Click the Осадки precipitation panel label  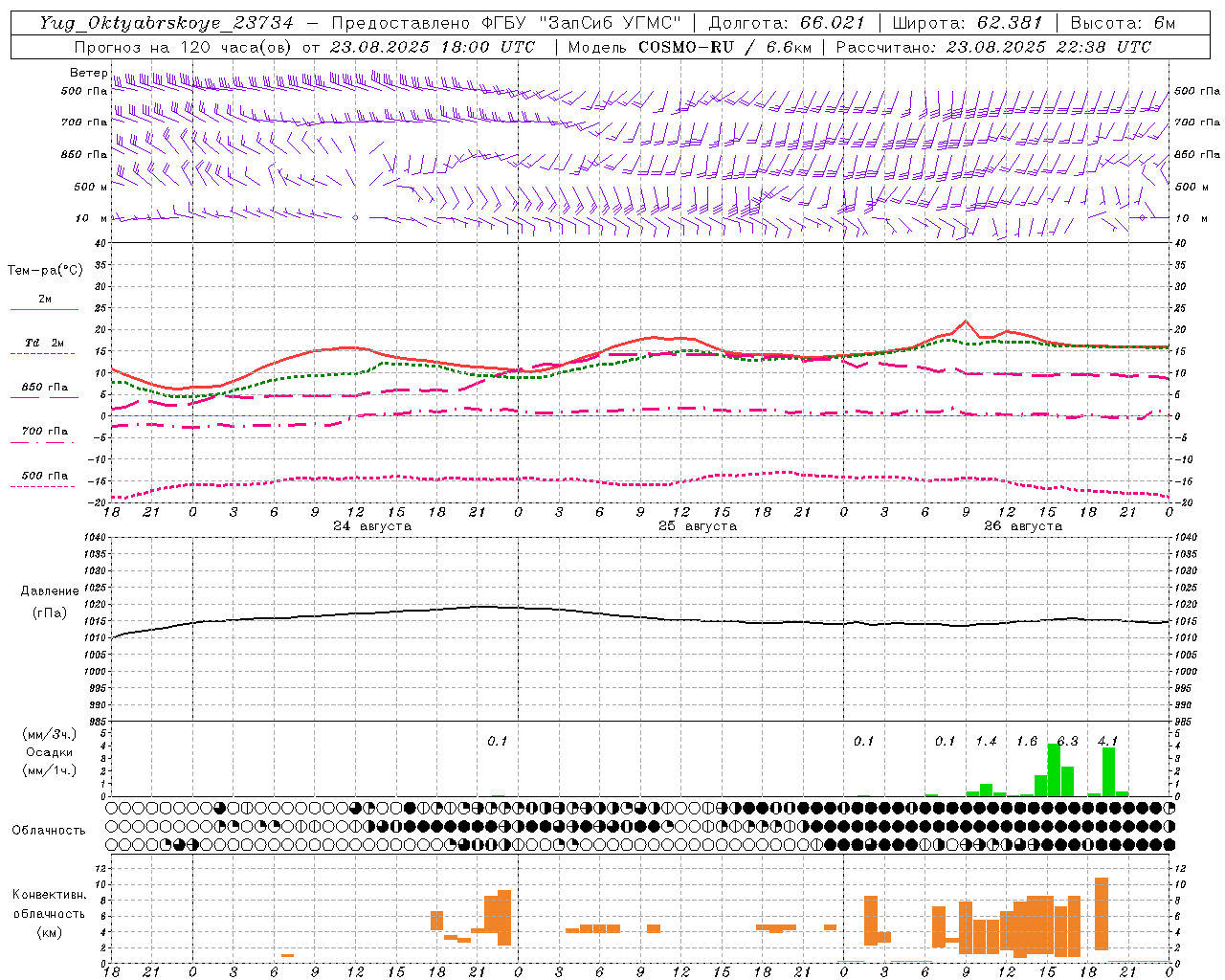[50, 752]
